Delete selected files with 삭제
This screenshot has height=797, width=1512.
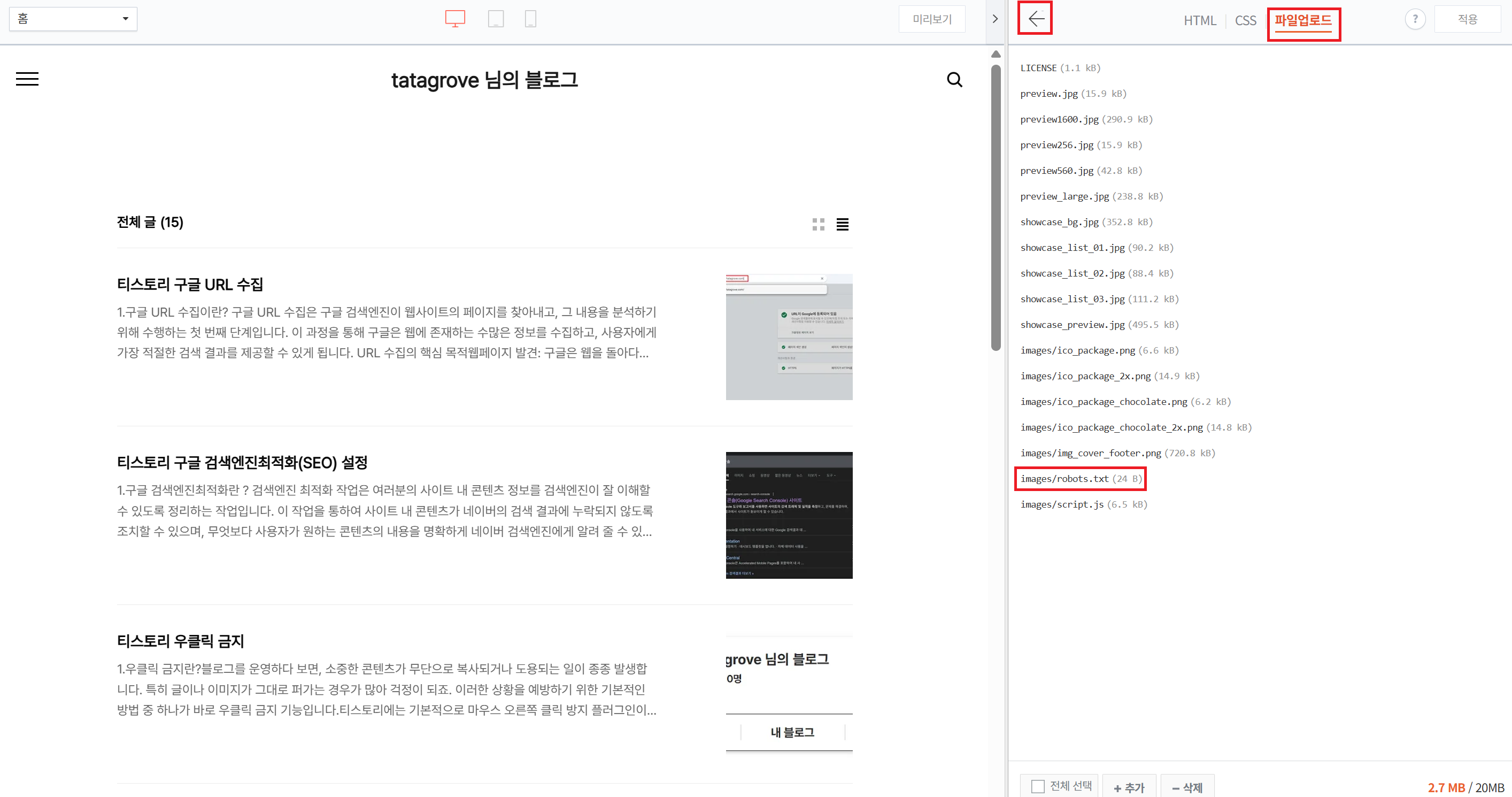1186,786
